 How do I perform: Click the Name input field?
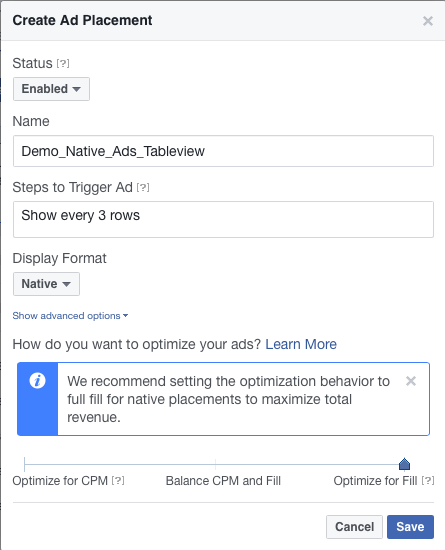223,151
